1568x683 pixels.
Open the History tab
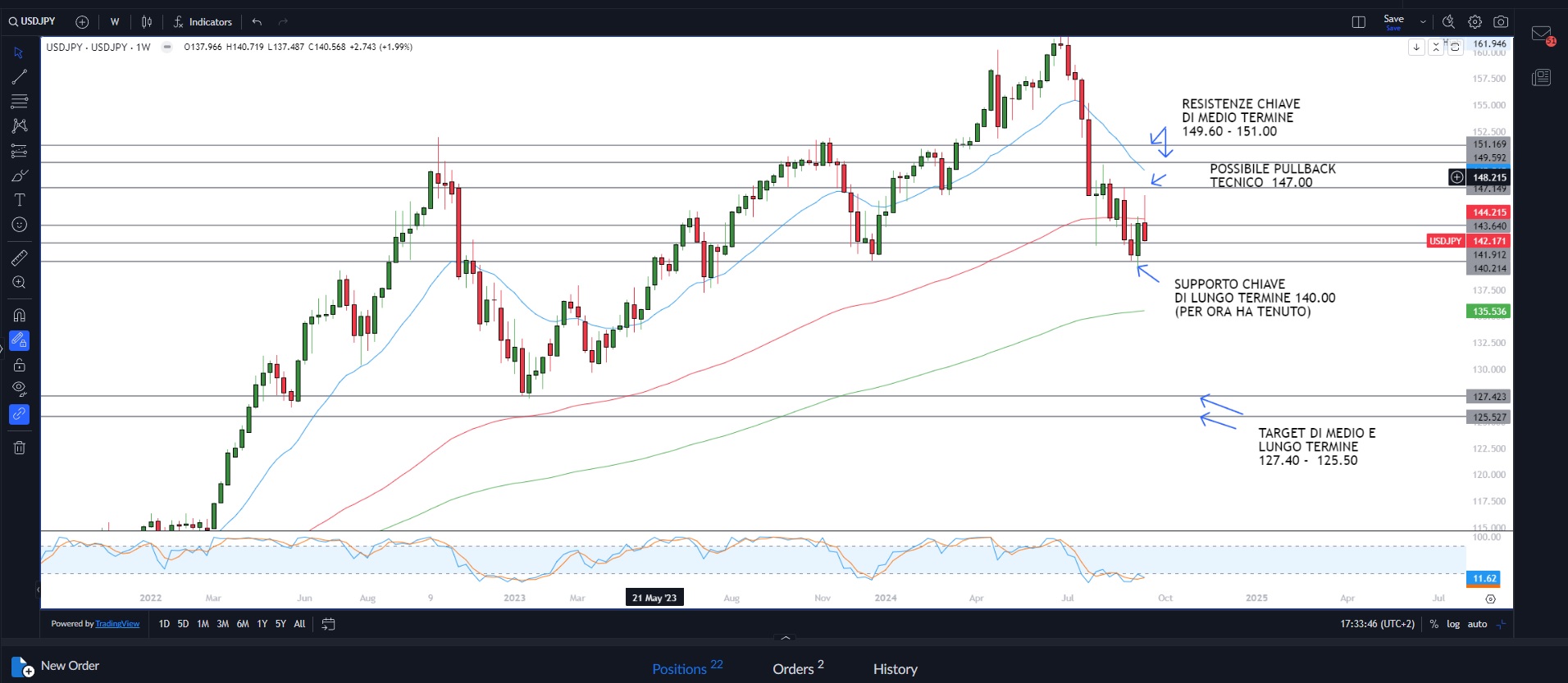pos(895,669)
